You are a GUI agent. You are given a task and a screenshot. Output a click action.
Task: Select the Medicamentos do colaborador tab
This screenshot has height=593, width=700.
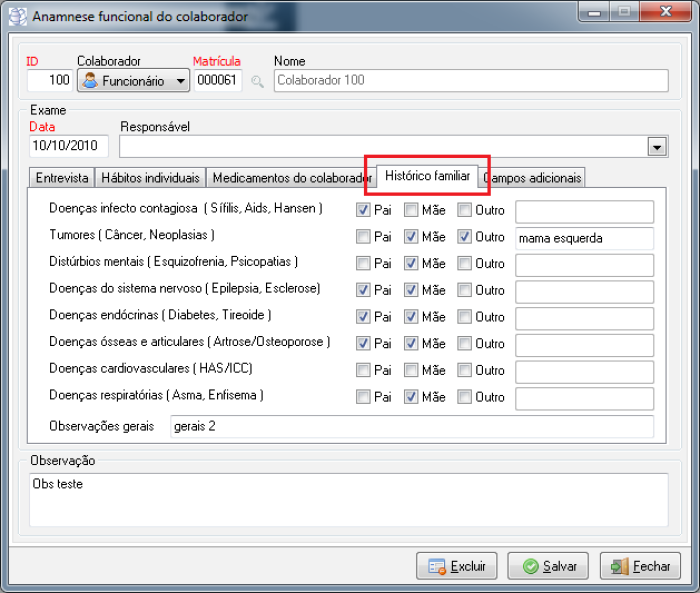pos(291,178)
